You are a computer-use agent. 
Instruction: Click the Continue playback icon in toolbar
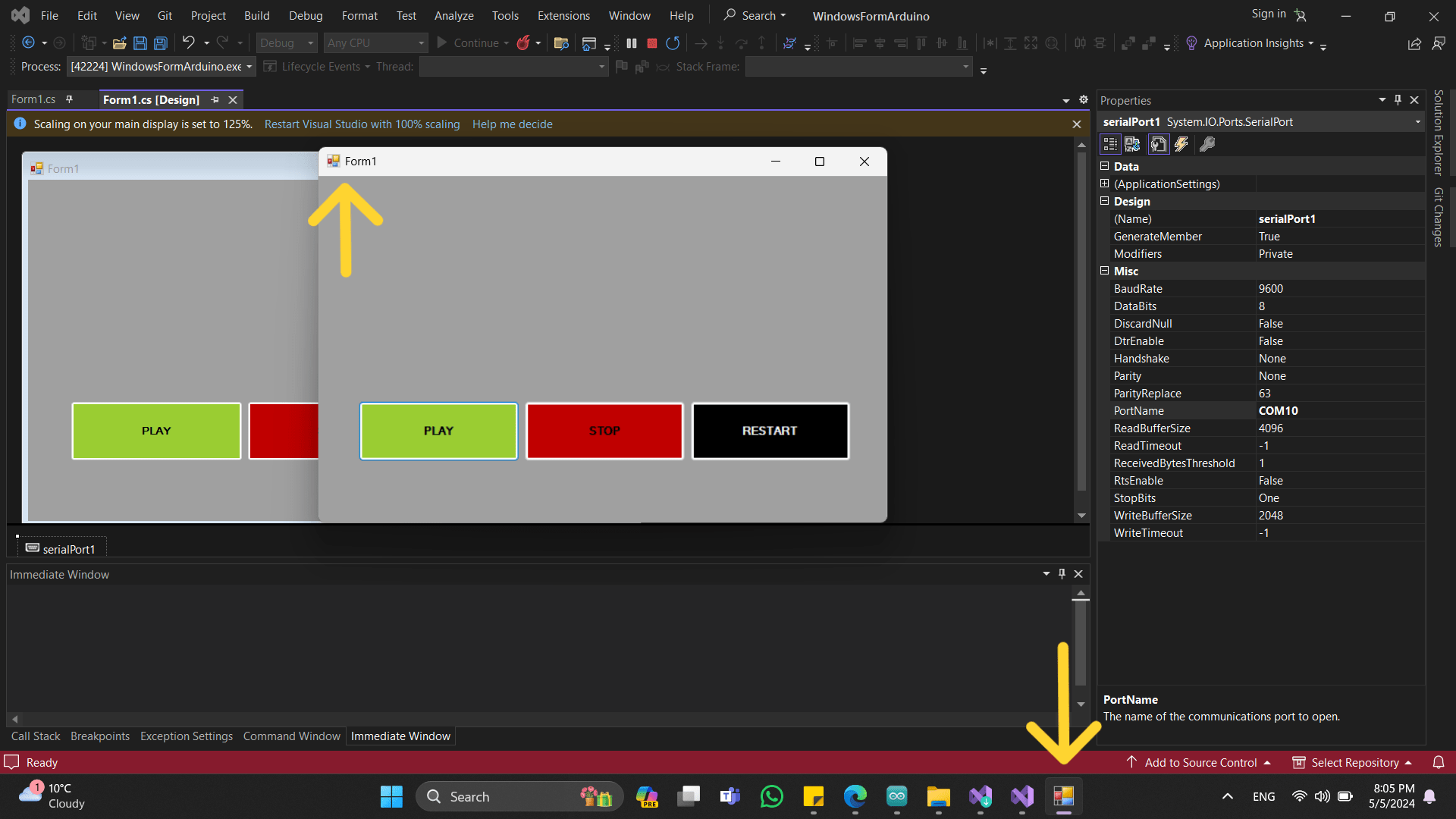point(442,42)
